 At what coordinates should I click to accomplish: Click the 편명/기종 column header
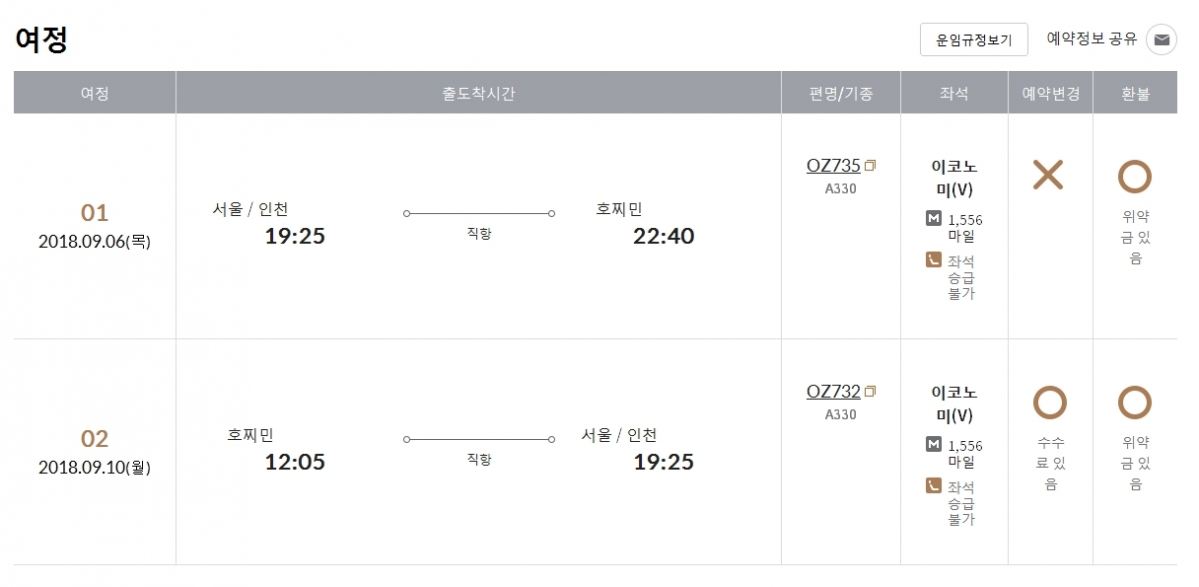click(841, 93)
